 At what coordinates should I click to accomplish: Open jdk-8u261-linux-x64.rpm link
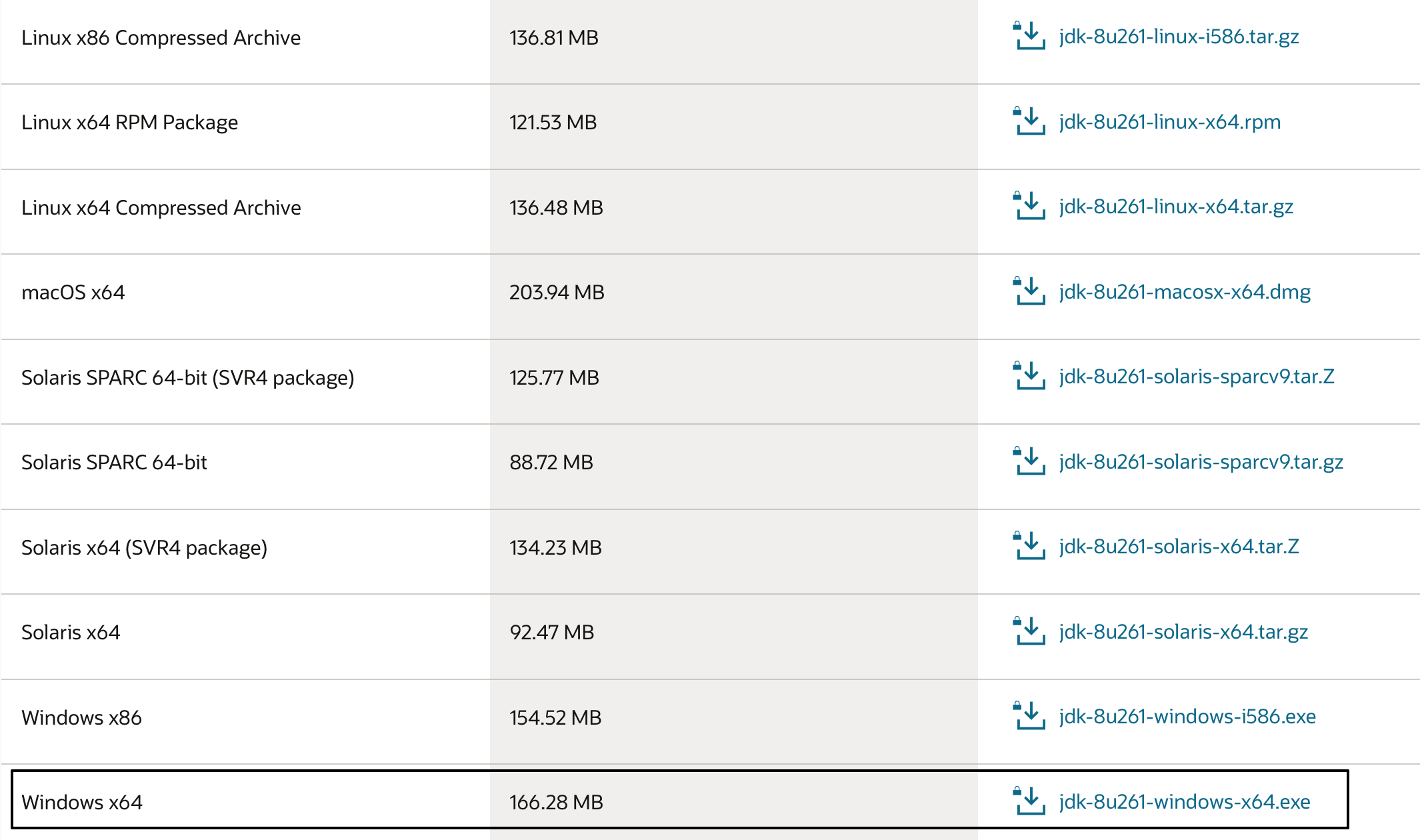tap(1169, 122)
